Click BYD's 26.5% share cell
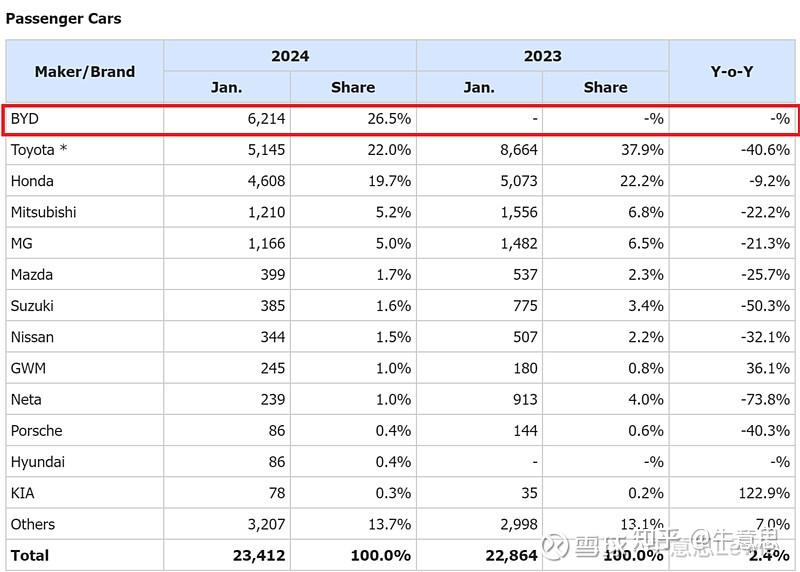Screen dimensions: 800x572 click(353, 119)
